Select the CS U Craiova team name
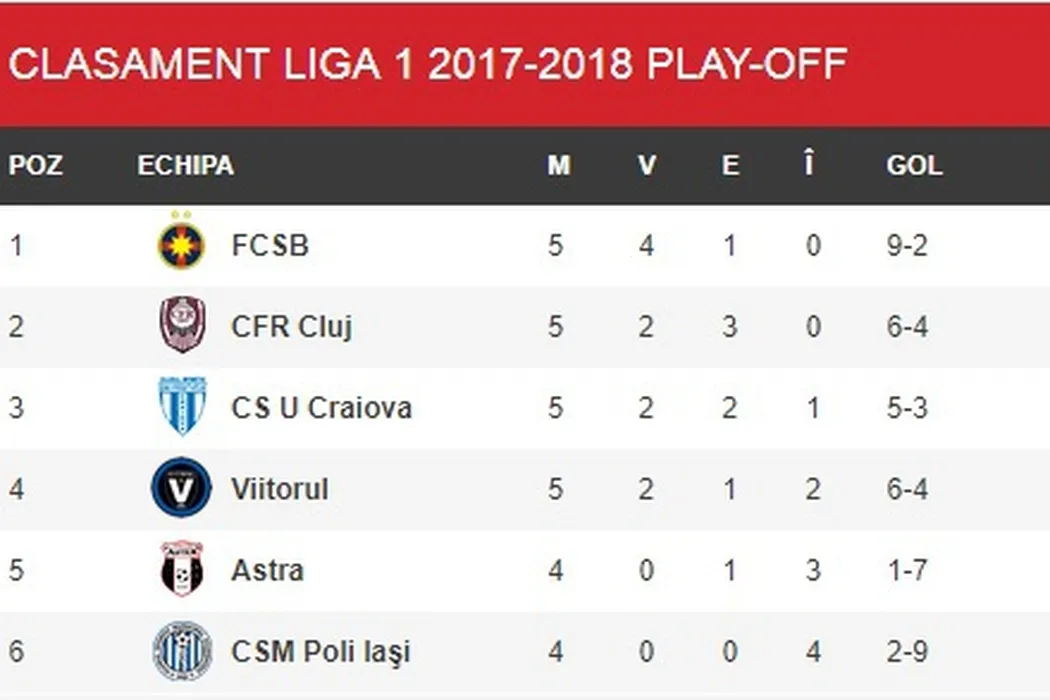Image resolution: width=1050 pixels, height=700 pixels. pos(321,408)
